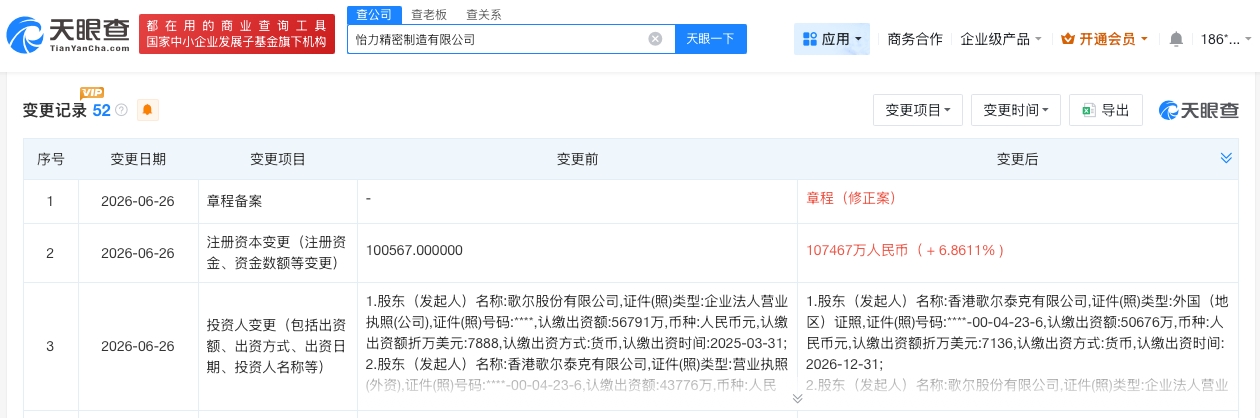Switch to the 查老板 tab
This screenshot has width=1260, height=418.
pyautogui.click(x=427, y=14)
